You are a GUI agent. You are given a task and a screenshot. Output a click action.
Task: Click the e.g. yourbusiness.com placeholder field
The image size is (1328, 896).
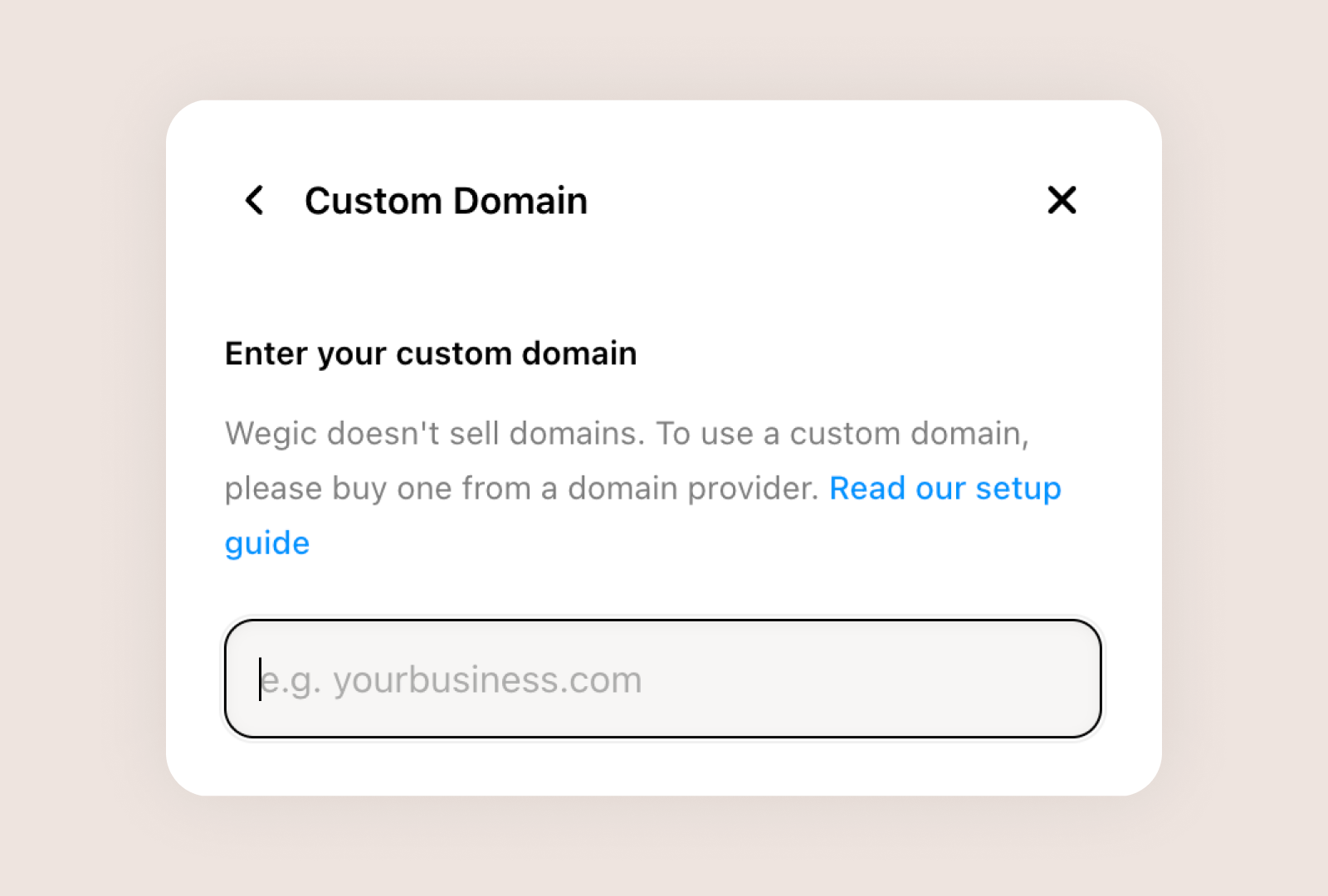(x=662, y=678)
